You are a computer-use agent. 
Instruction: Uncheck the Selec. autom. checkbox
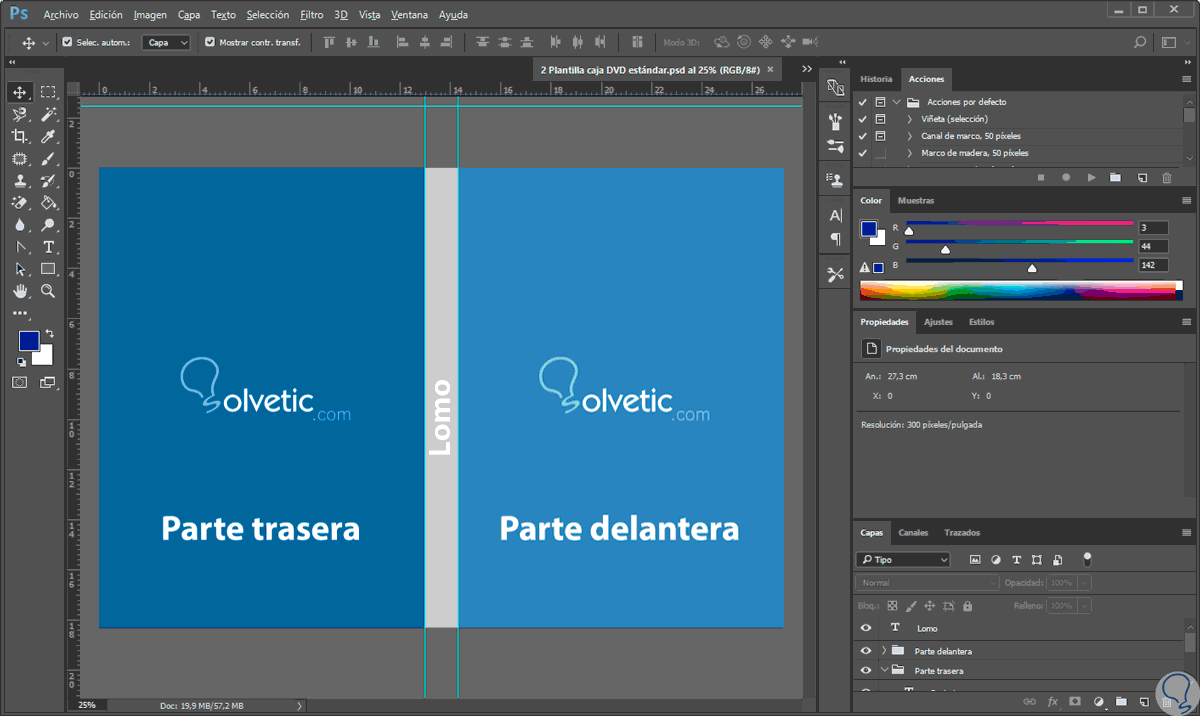pos(67,43)
